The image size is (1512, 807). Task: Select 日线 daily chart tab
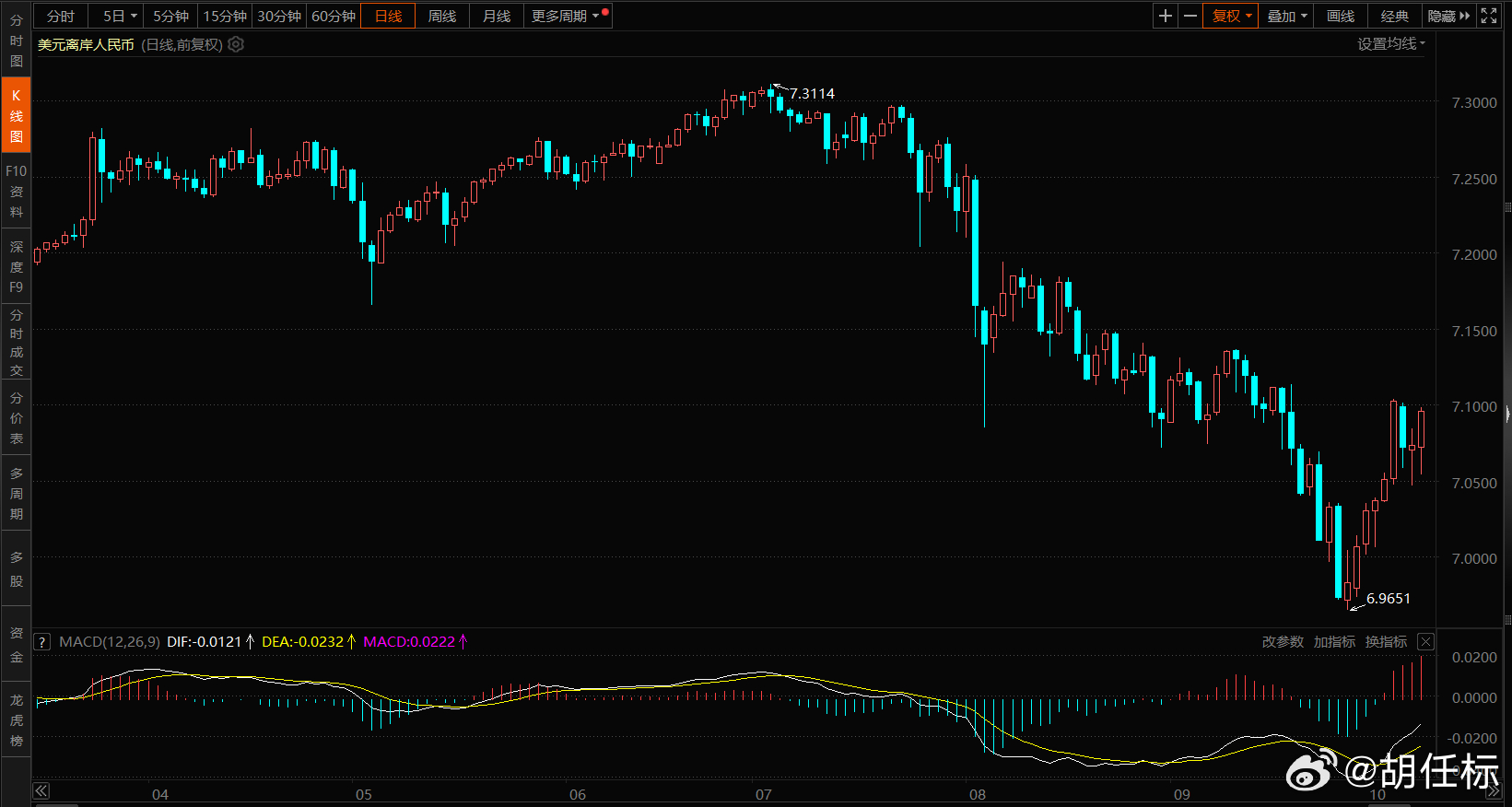click(388, 16)
